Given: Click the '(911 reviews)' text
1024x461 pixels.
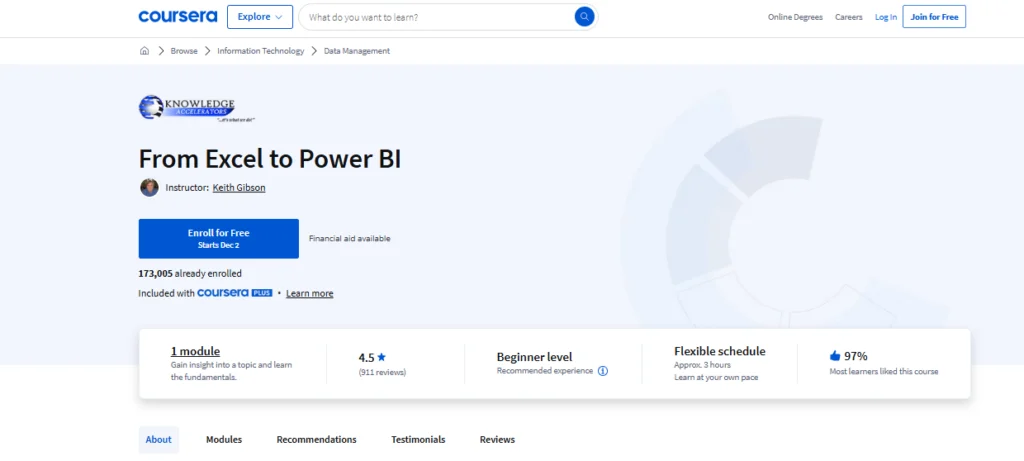Looking at the screenshot, I should (382, 372).
